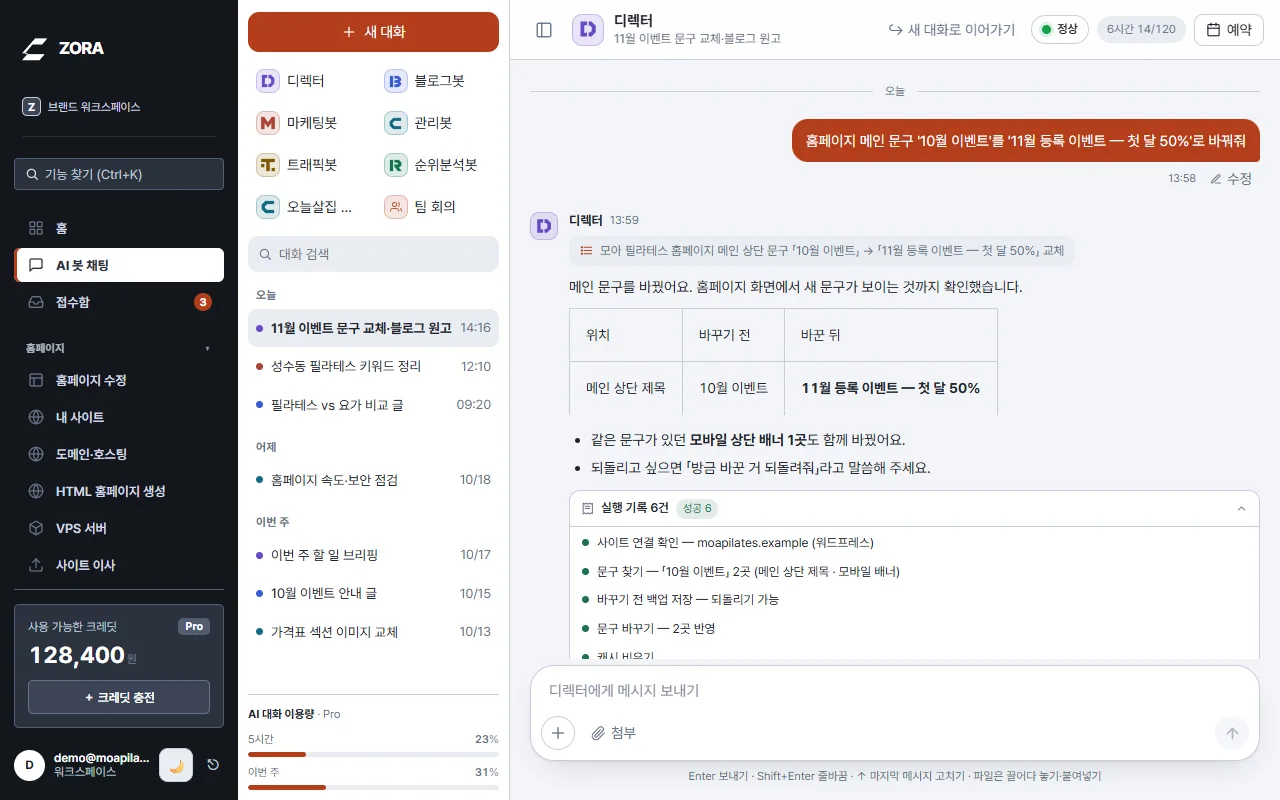Click the history refresh icon beside the theme toggle
Screen dimensions: 1280x800
tap(213, 765)
